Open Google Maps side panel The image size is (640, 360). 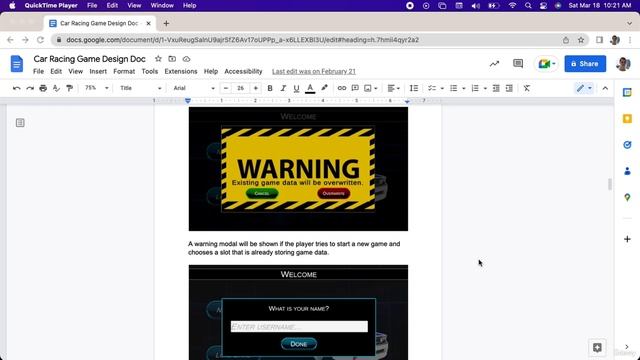627,198
